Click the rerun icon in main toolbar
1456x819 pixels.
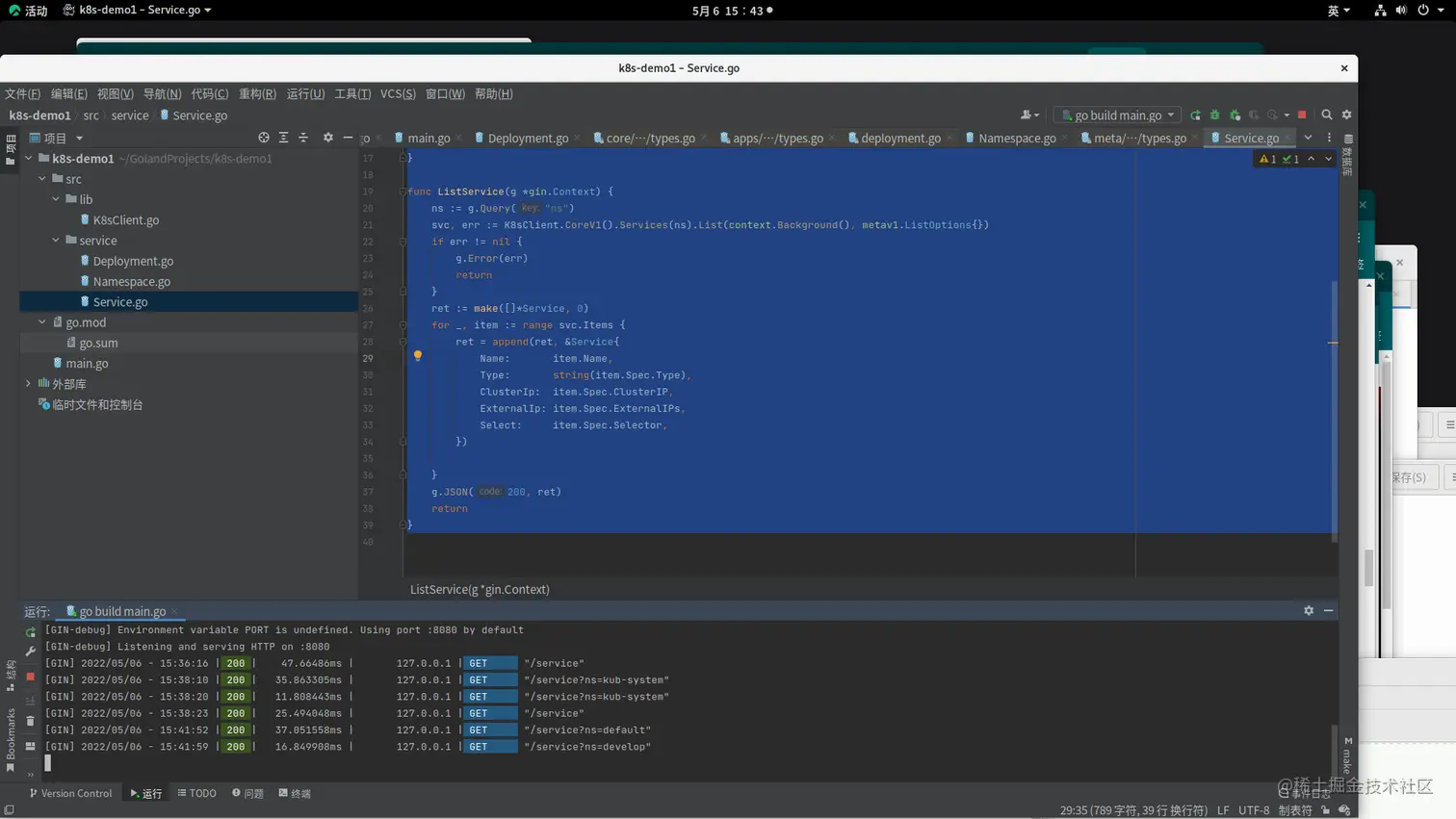point(1195,115)
